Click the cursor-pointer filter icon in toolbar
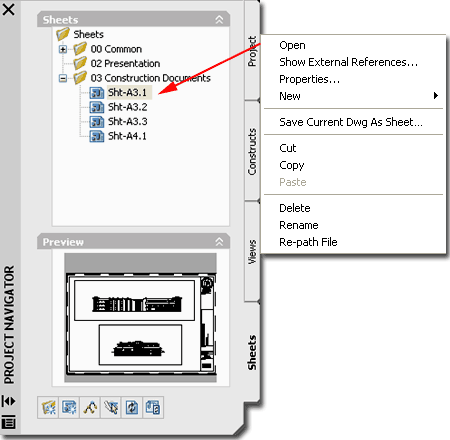This screenshot has width=450, height=440. (111, 407)
